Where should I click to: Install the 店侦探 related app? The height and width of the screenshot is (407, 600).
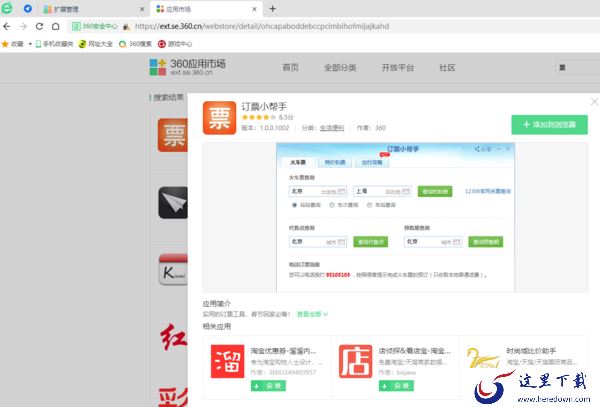(396, 386)
